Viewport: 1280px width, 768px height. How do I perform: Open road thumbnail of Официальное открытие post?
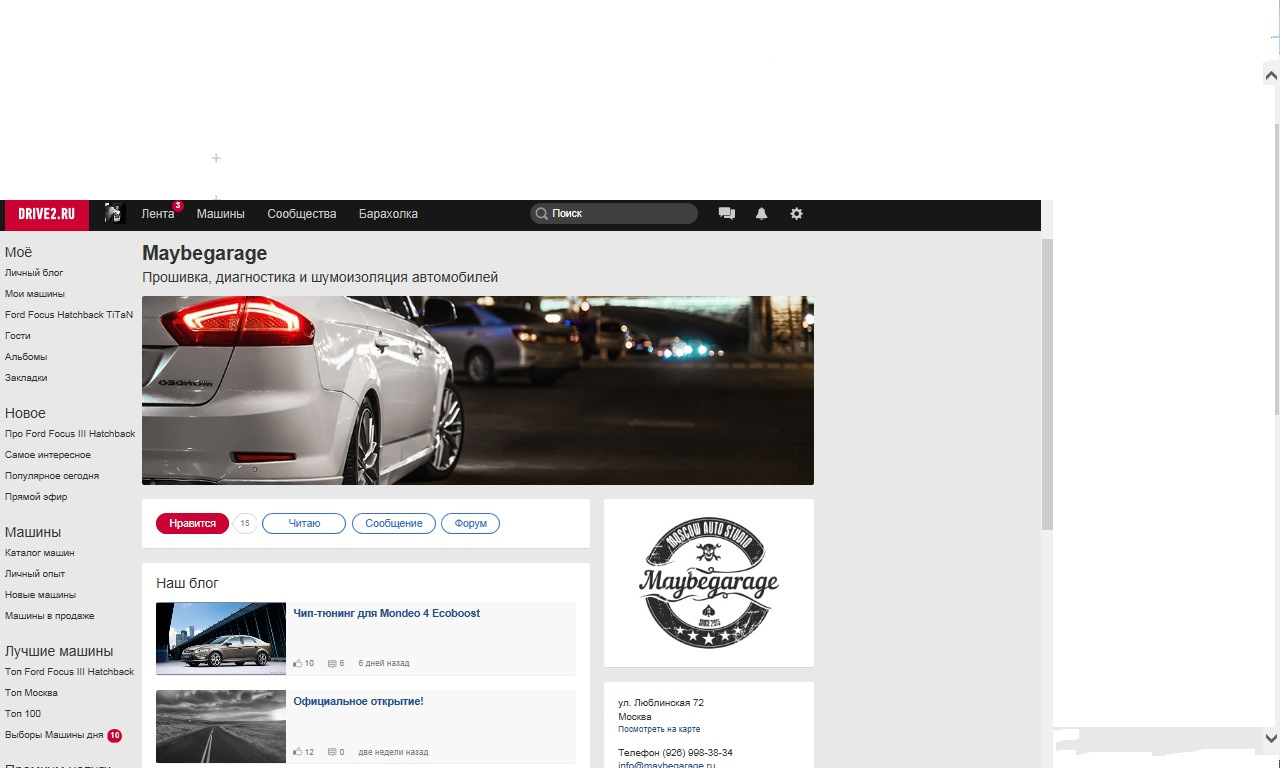tap(221, 726)
